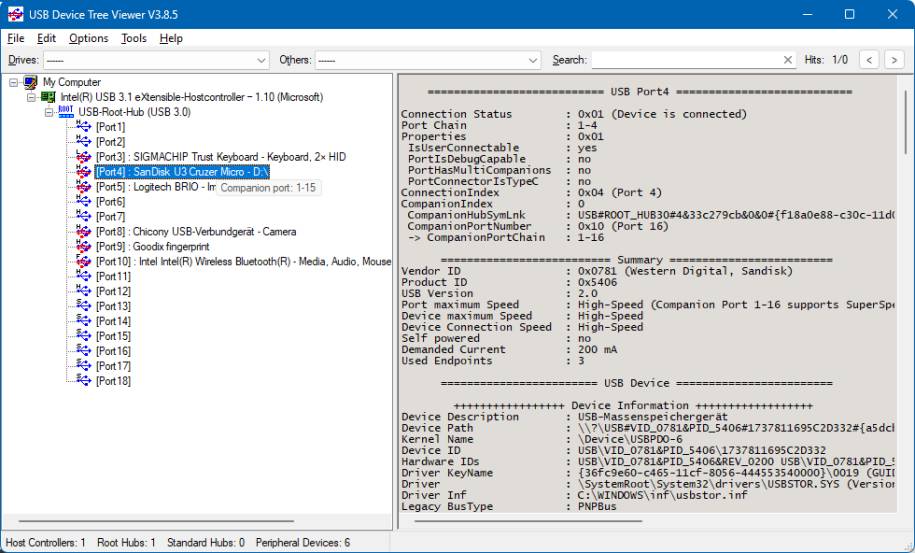
Task: Click the USB port icon beside Port6
Action: point(83,202)
